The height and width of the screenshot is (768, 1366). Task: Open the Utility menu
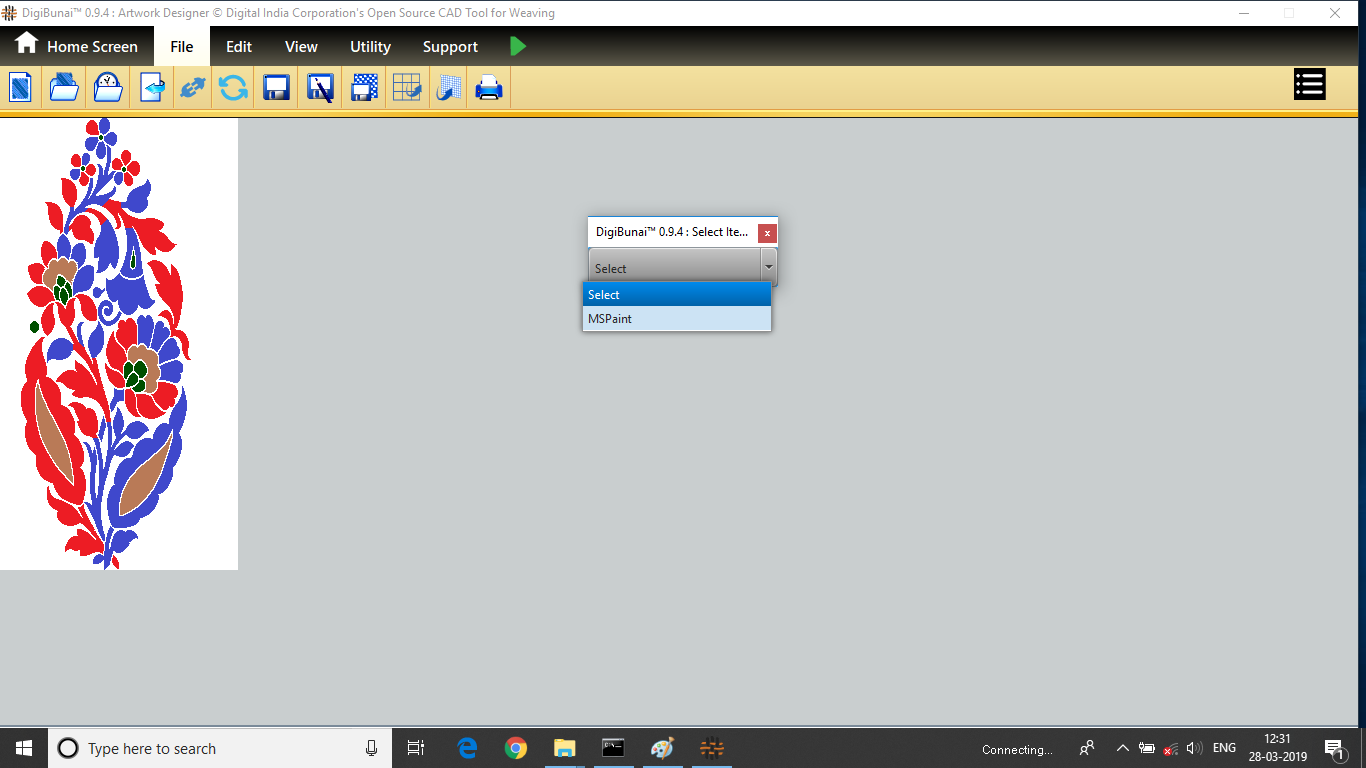click(370, 47)
